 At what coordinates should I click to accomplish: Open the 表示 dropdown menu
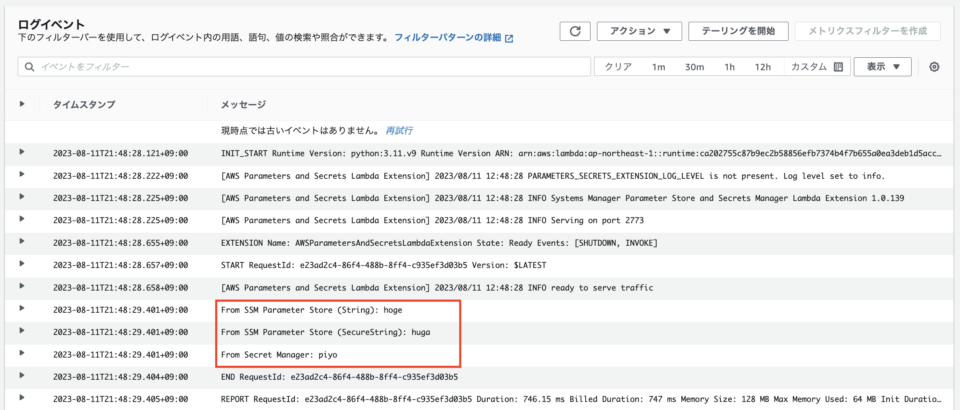pyautogui.click(x=882, y=67)
